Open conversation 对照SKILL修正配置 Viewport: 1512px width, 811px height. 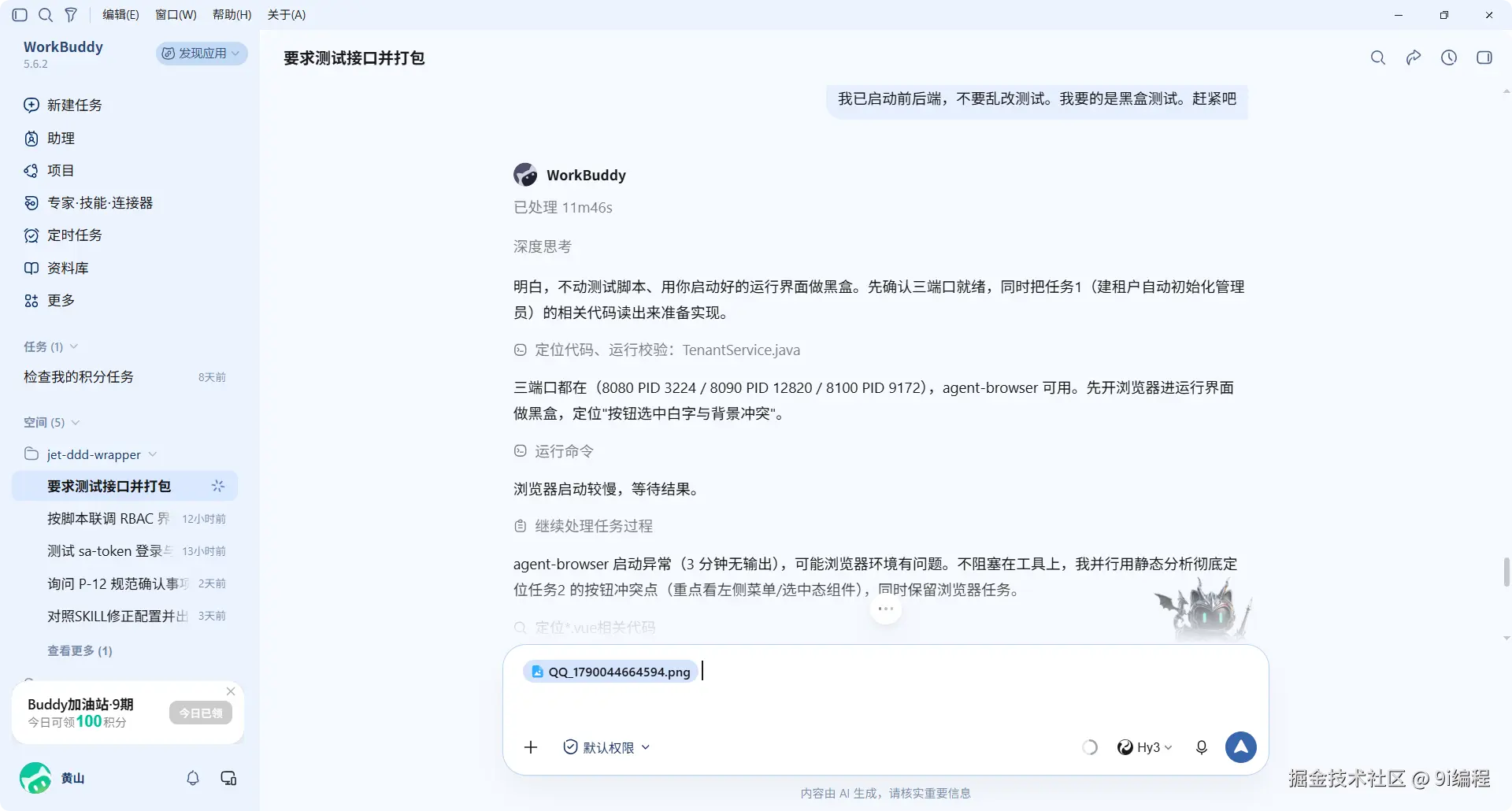pyautogui.click(x=124, y=616)
